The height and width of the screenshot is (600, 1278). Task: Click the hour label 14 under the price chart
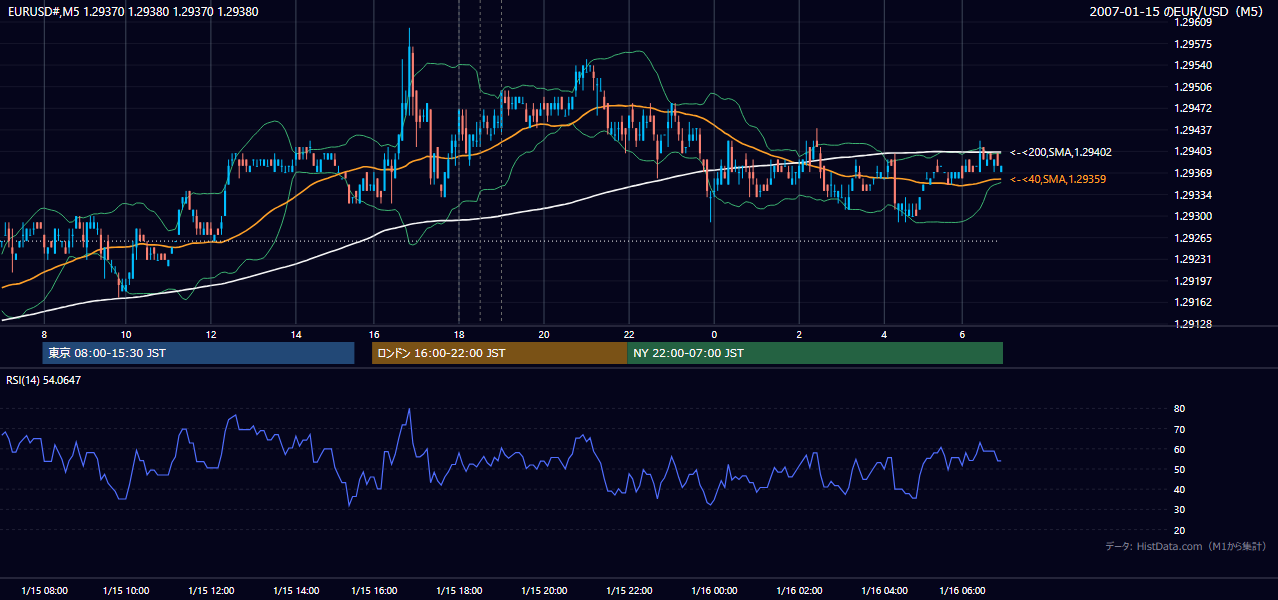pos(297,333)
